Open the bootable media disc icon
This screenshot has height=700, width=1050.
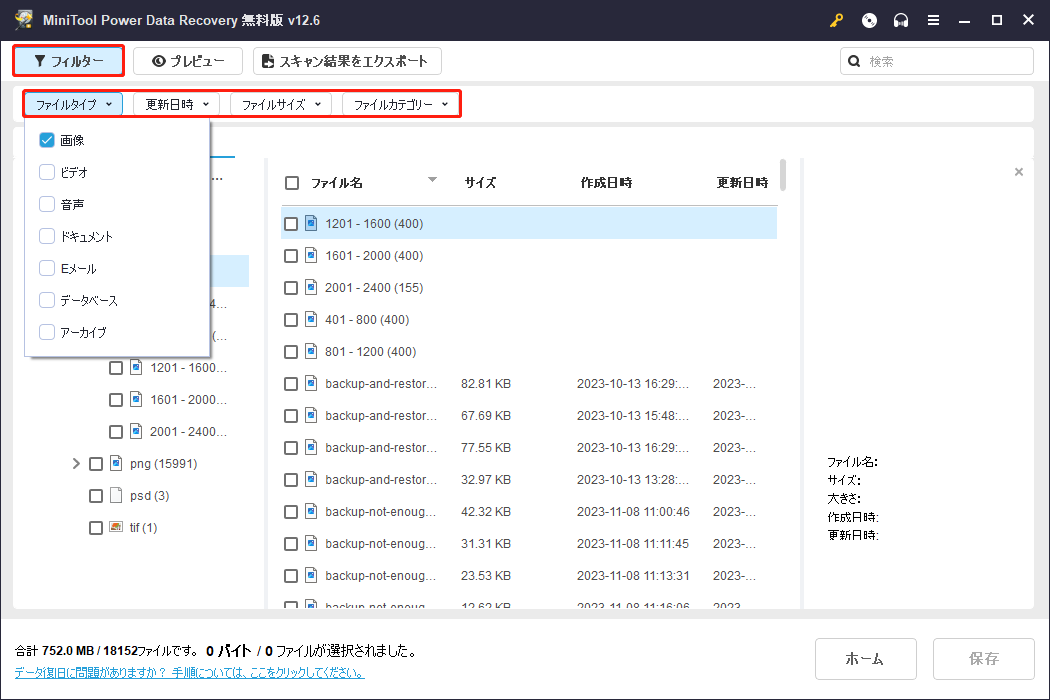click(x=869, y=20)
